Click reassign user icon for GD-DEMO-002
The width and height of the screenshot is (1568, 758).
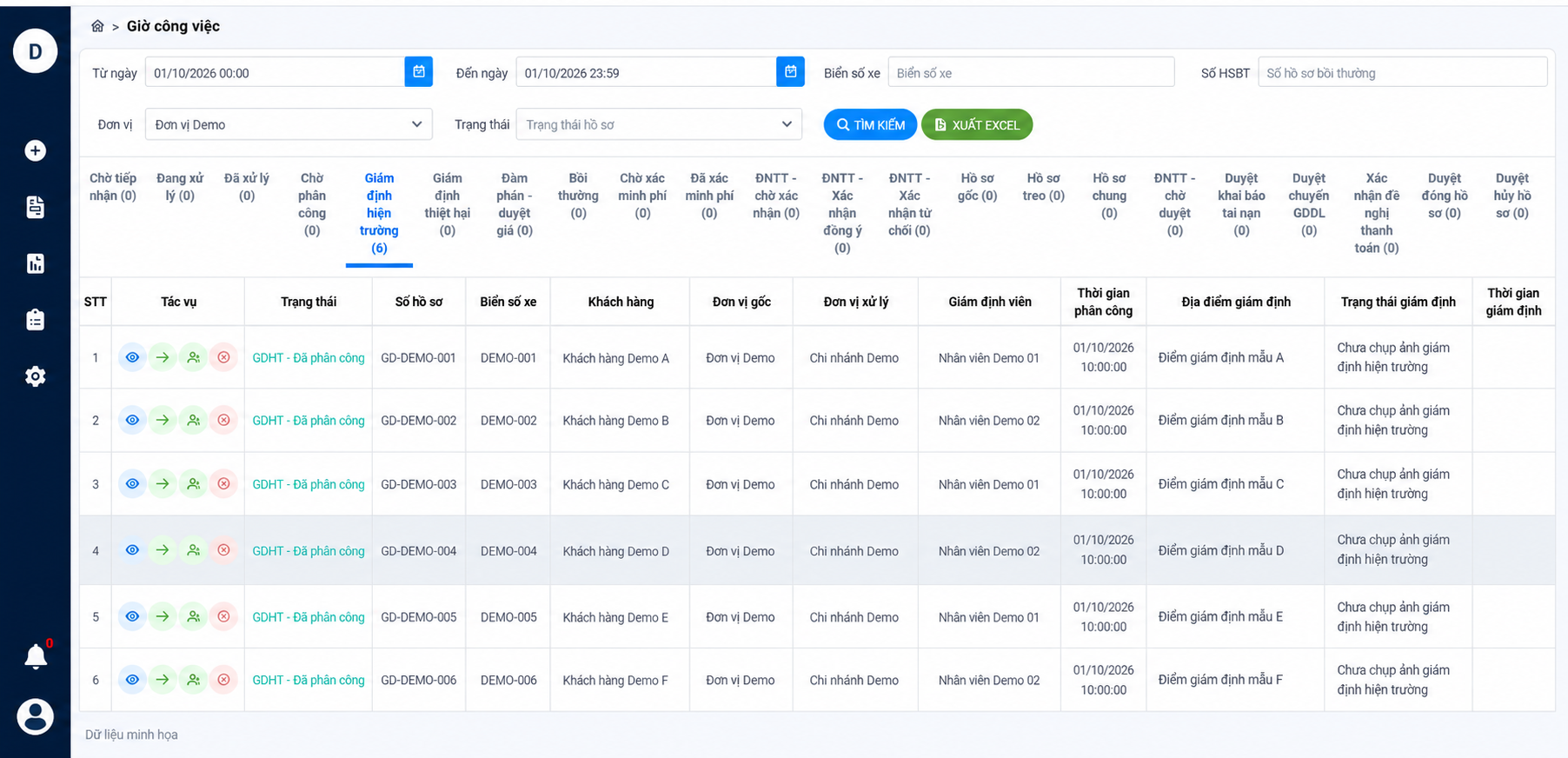(193, 420)
